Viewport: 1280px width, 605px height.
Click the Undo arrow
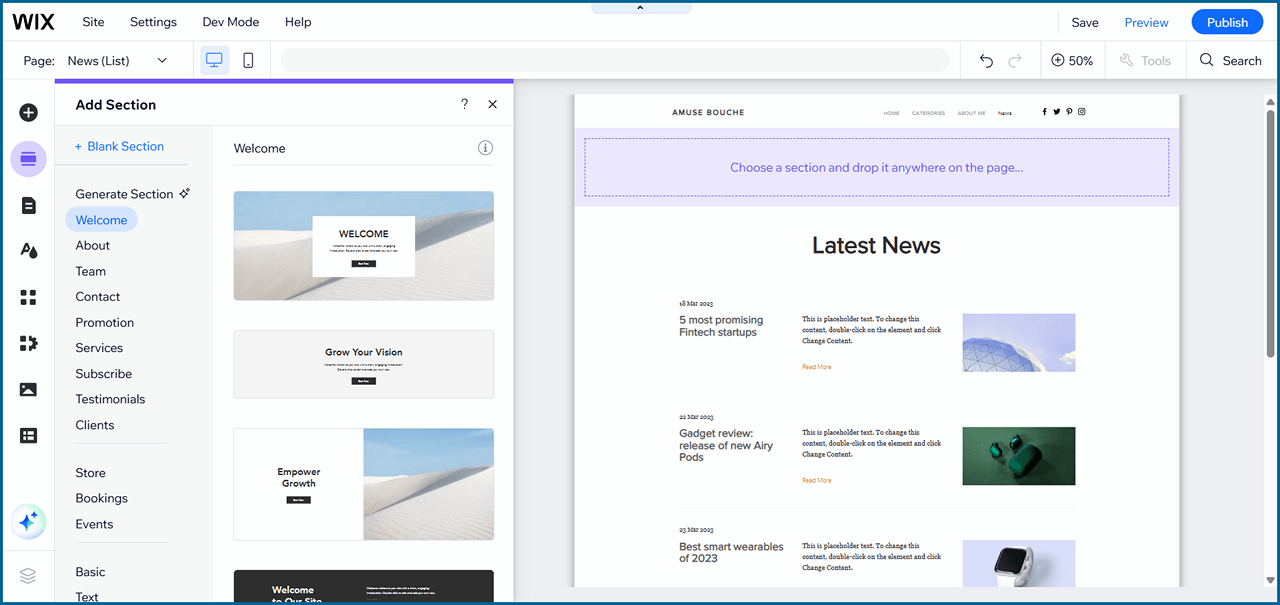[x=986, y=61]
